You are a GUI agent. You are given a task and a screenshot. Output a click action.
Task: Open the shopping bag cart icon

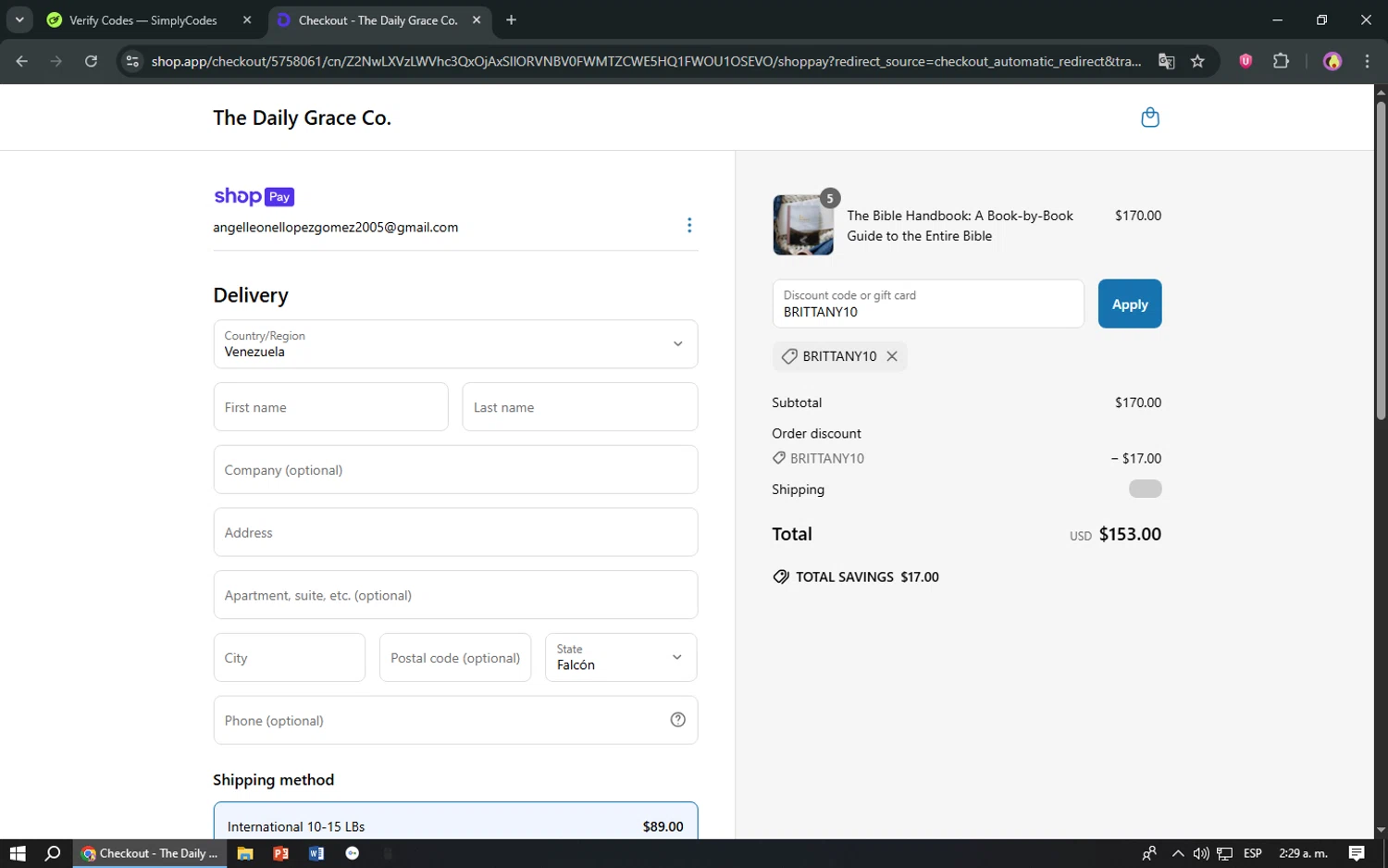coord(1149,118)
